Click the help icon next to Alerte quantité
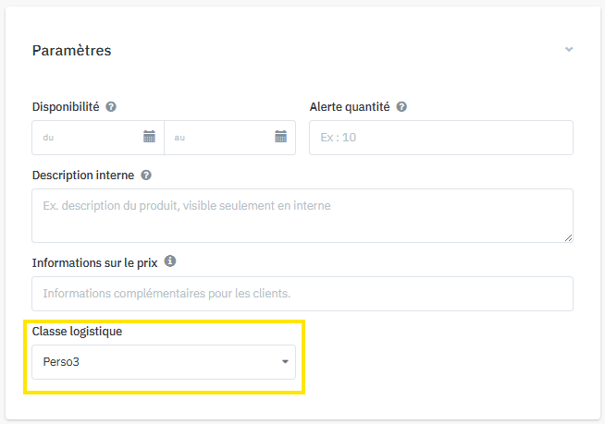The image size is (605, 424). (x=401, y=107)
